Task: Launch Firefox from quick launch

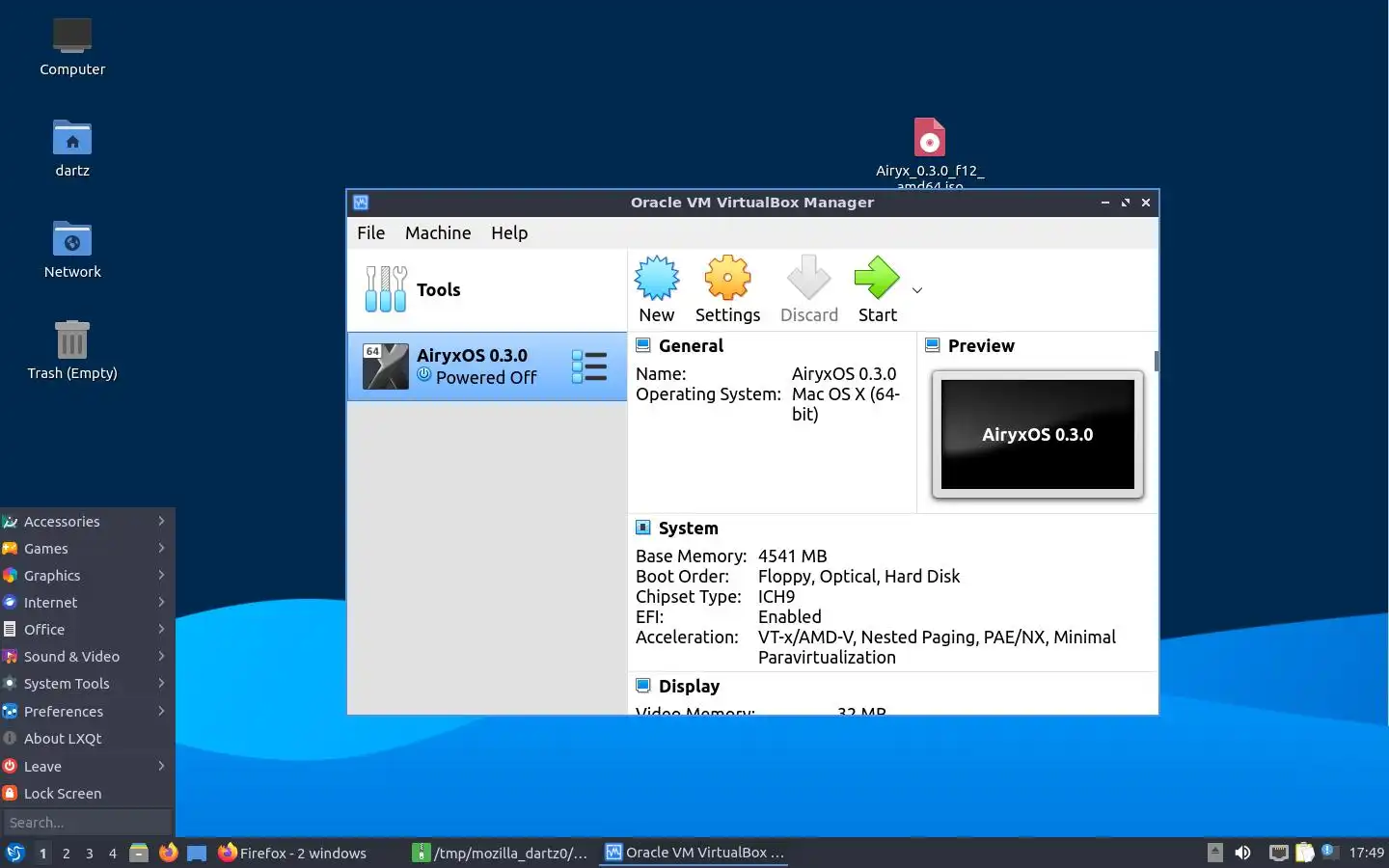Action: pos(168,853)
